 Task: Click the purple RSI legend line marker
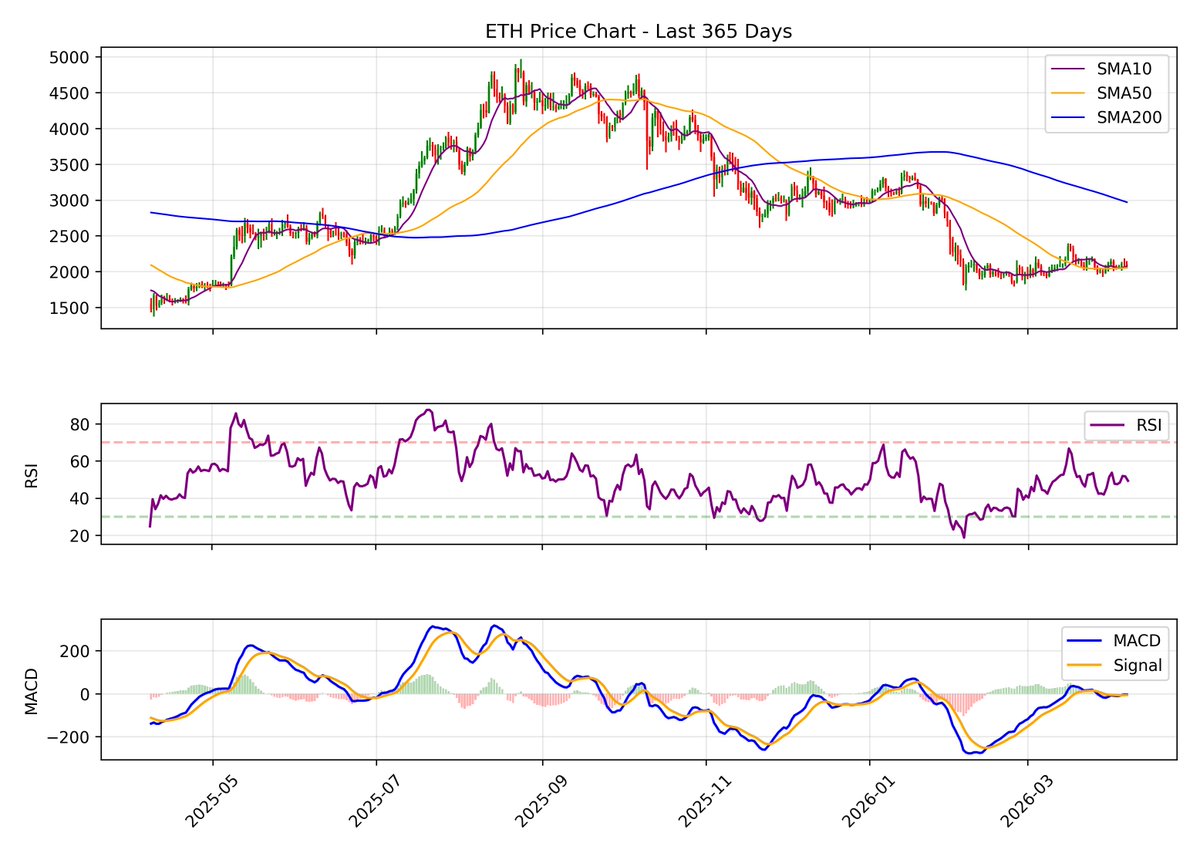pyautogui.click(x=1107, y=425)
